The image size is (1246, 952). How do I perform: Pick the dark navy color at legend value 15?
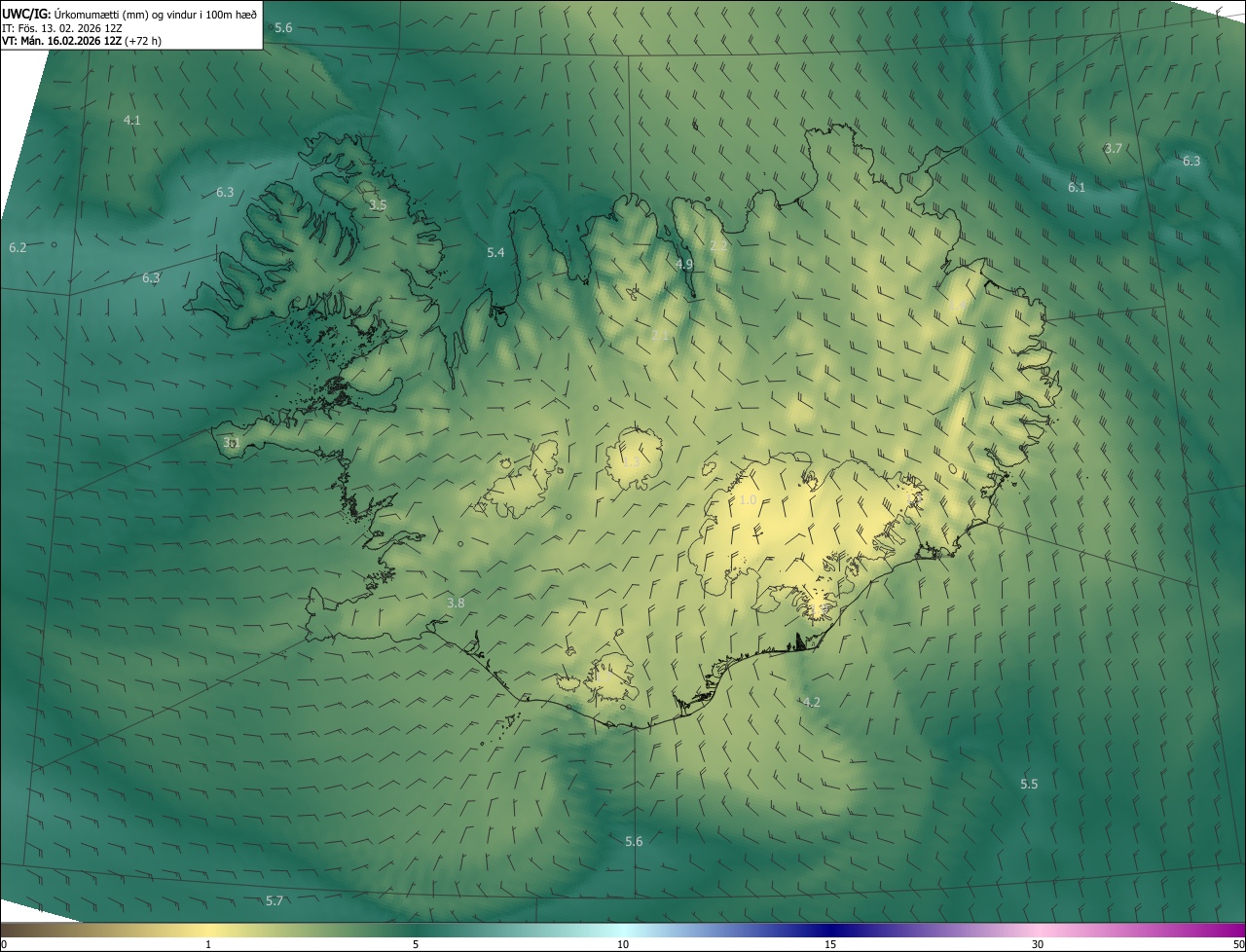tap(830, 930)
